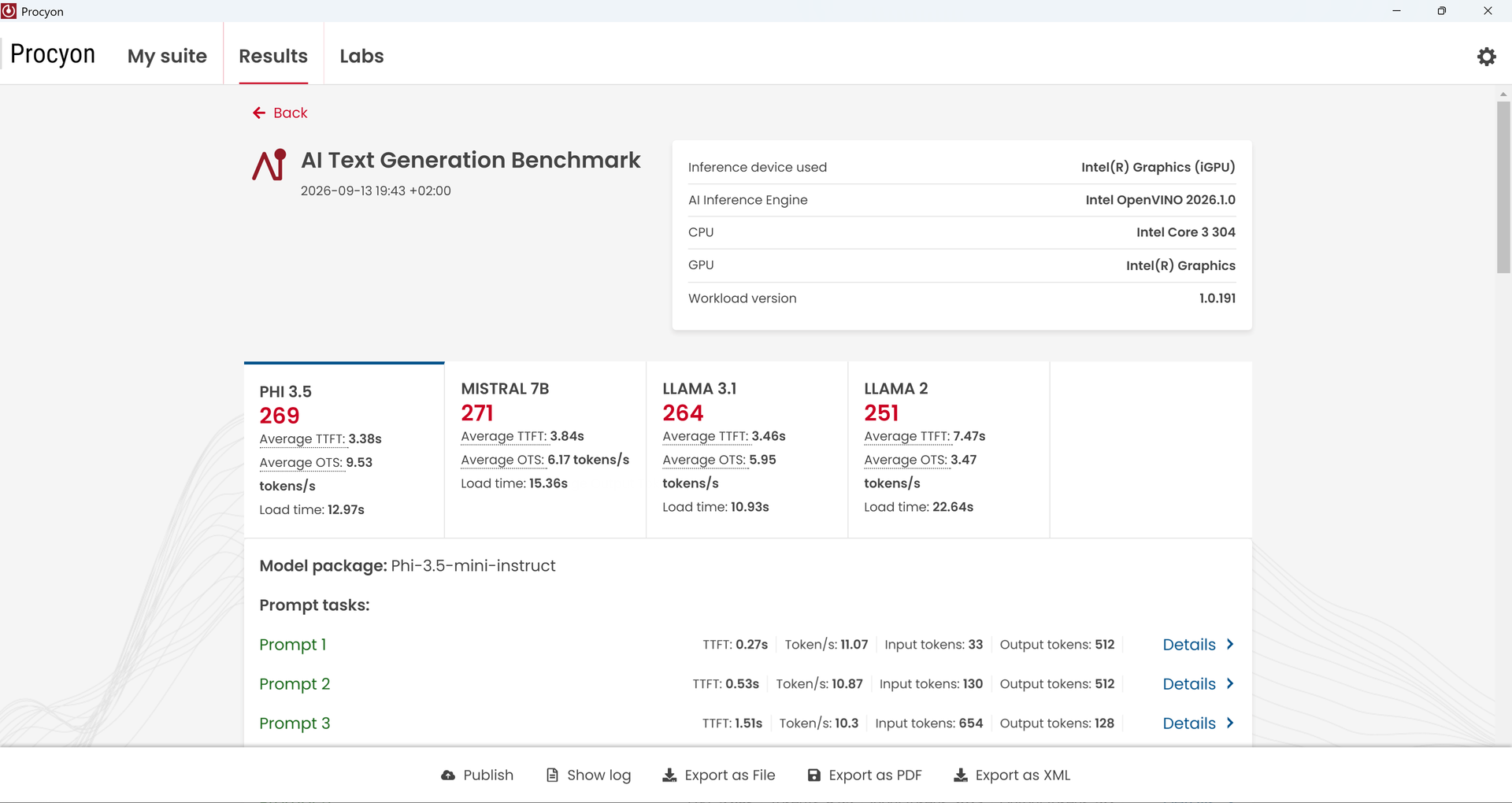Open the Labs tab
Screen dimensions: 1512x803
pyautogui.click(x=361, y=56)
